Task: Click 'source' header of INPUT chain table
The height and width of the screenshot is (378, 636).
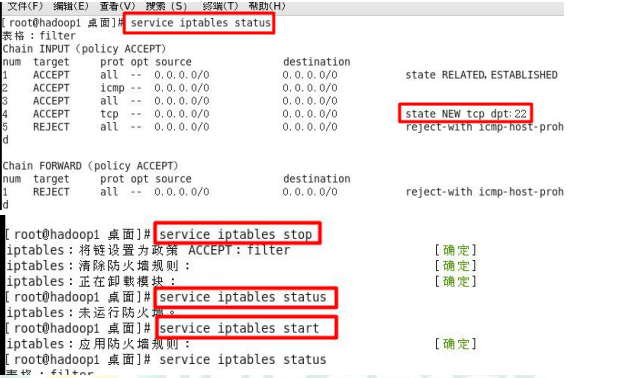Action: point(173,62)
